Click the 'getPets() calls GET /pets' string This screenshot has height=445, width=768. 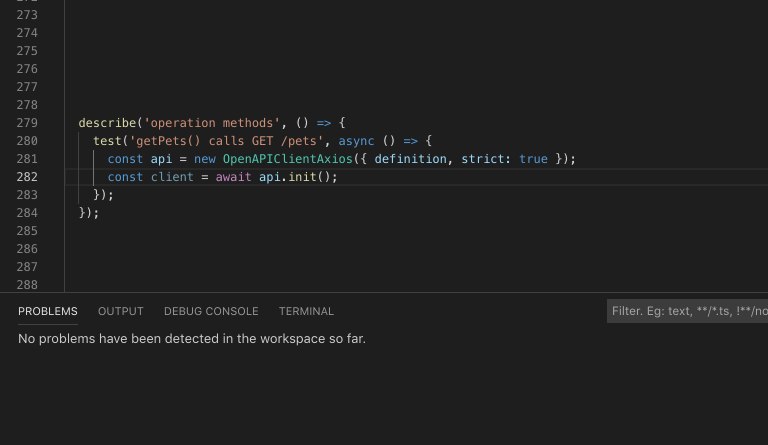click(226, 141)
